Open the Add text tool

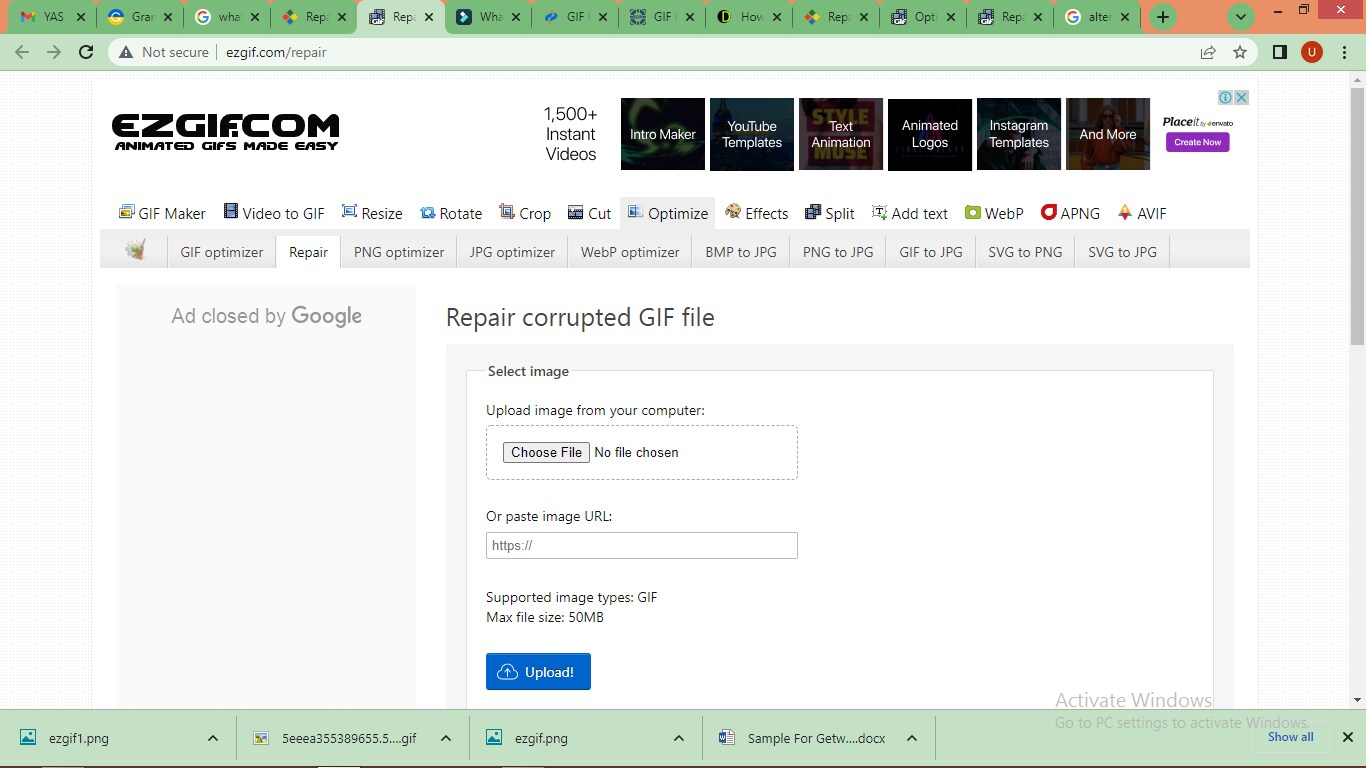909,213
